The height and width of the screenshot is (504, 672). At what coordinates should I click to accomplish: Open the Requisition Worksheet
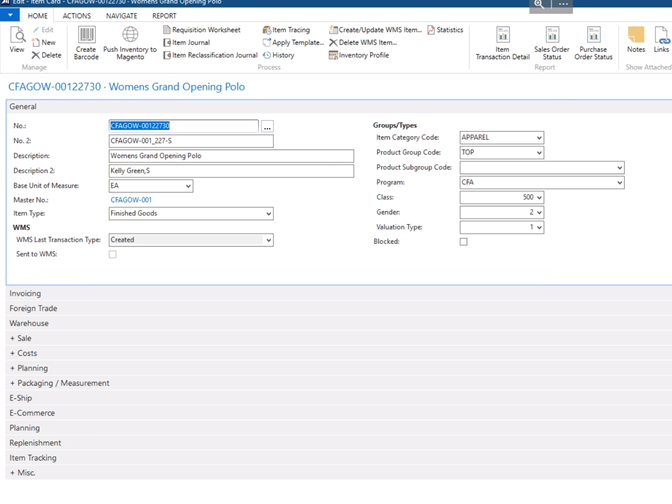click(x=202, y=30)
